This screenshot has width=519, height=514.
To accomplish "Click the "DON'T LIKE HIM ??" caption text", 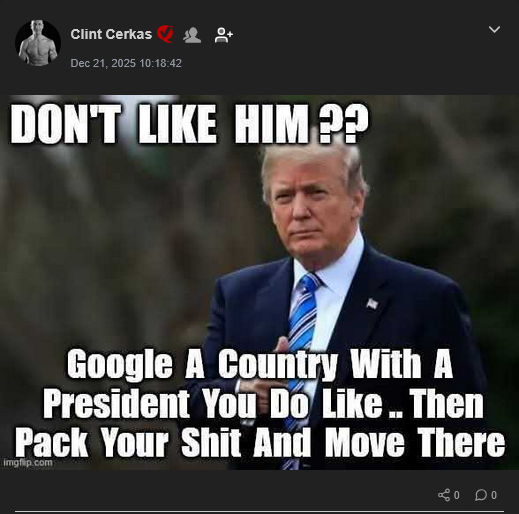I will point(190,124).
